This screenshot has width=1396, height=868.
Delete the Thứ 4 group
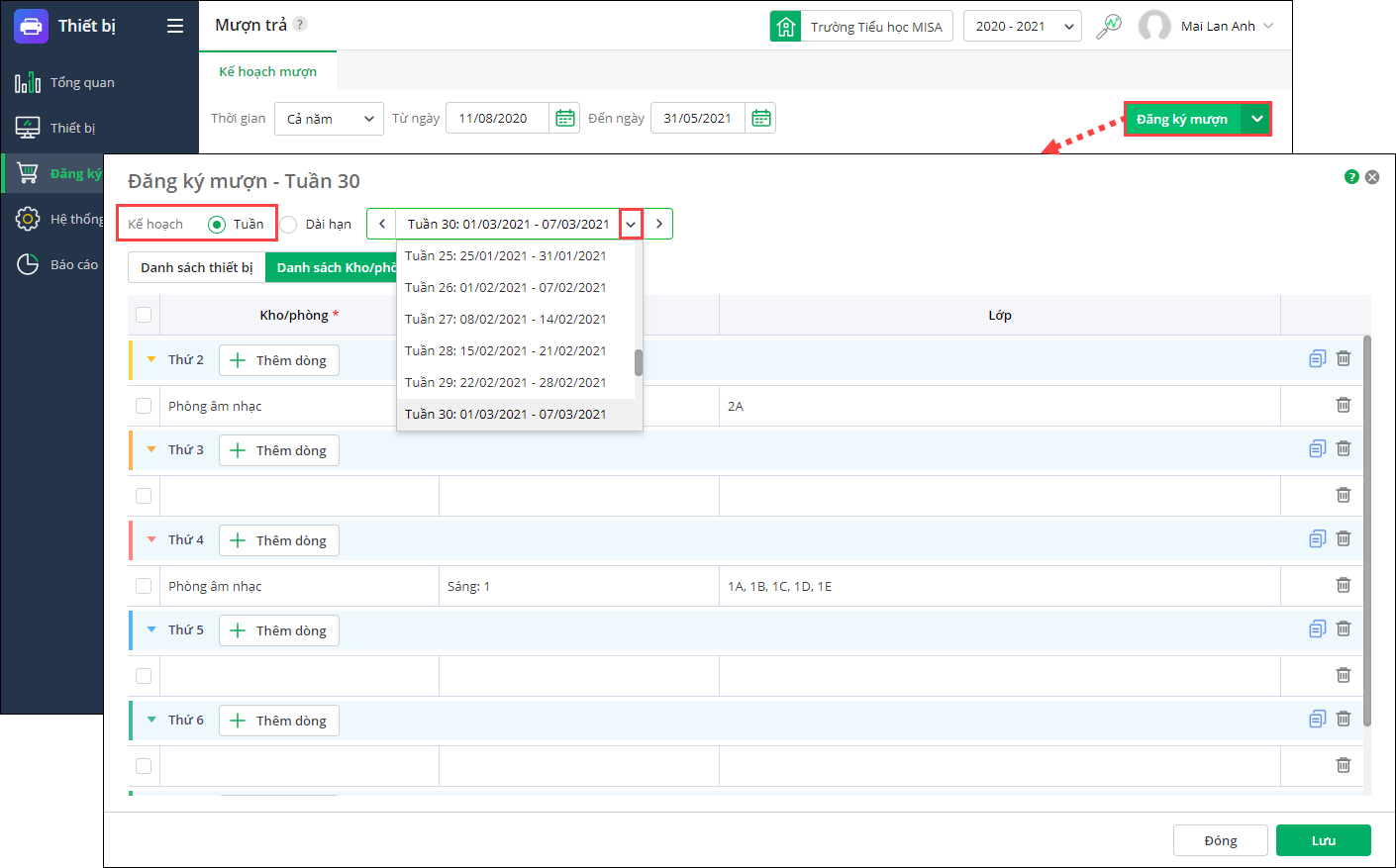[x=1344, y=538]
